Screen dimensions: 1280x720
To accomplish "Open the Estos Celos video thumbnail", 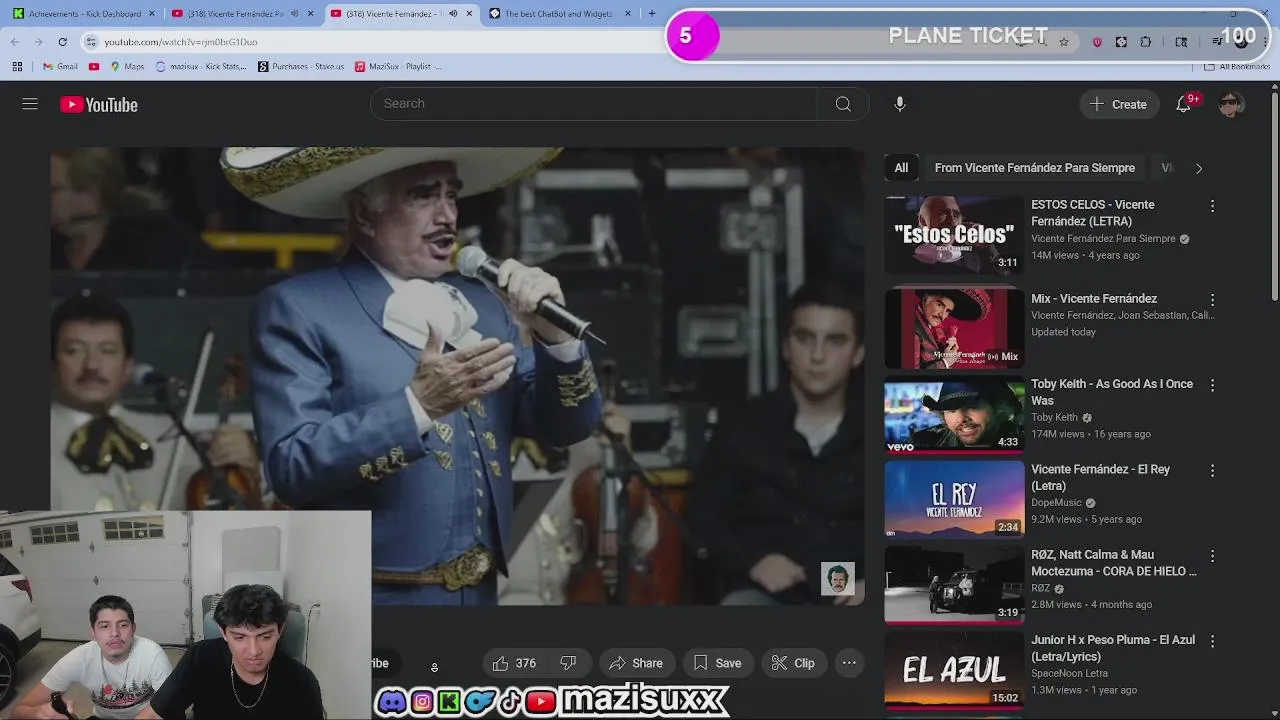I will [x=954, y=234].
